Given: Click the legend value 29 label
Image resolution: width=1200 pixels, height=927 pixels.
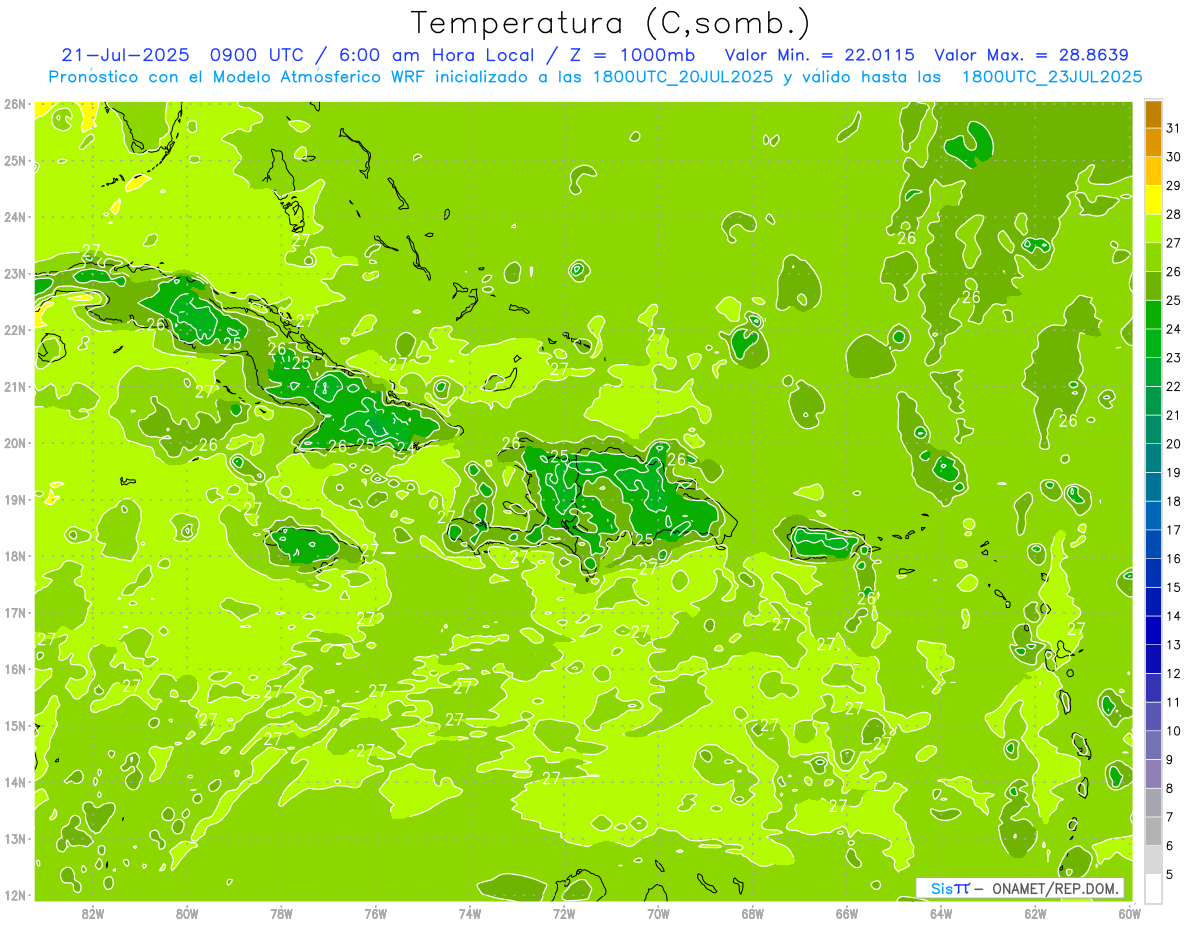Looking at the screenshot, I should (x=1174, y=185).
